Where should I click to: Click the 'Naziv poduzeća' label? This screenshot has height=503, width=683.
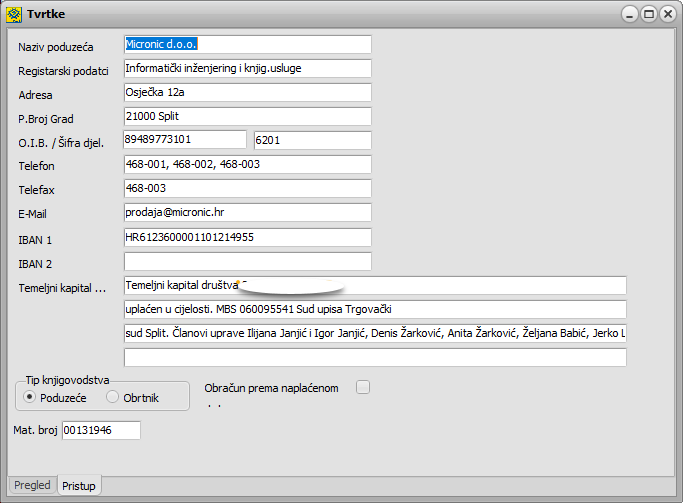point(56,47)
